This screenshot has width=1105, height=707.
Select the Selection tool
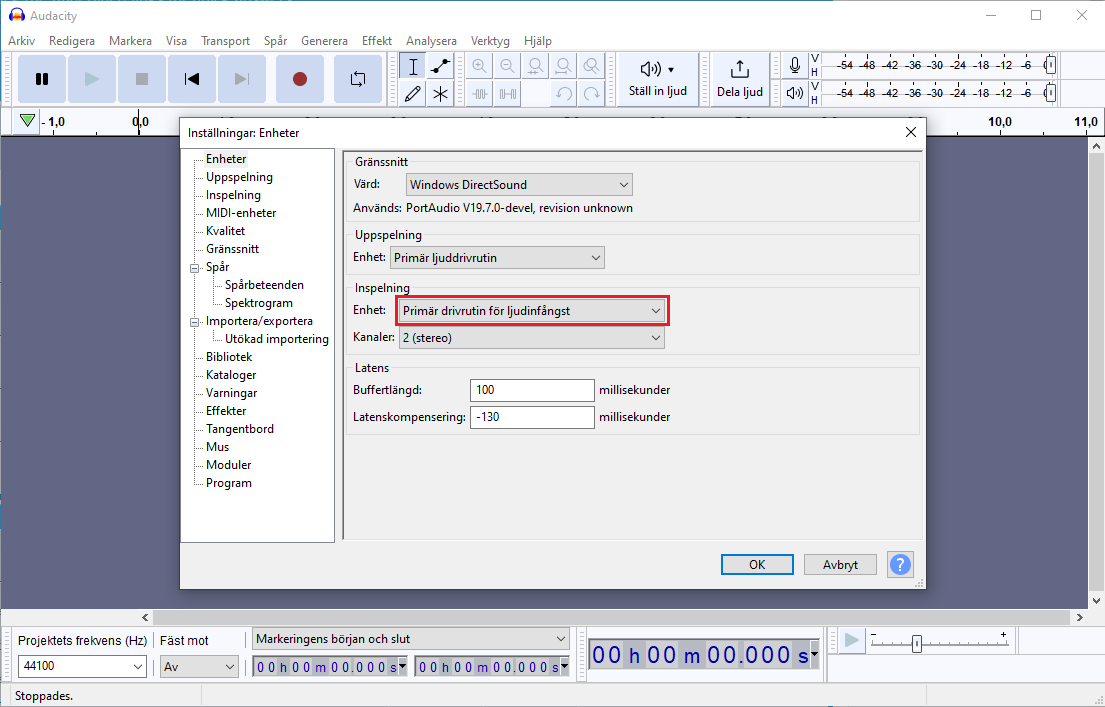(x=411, y=65)
